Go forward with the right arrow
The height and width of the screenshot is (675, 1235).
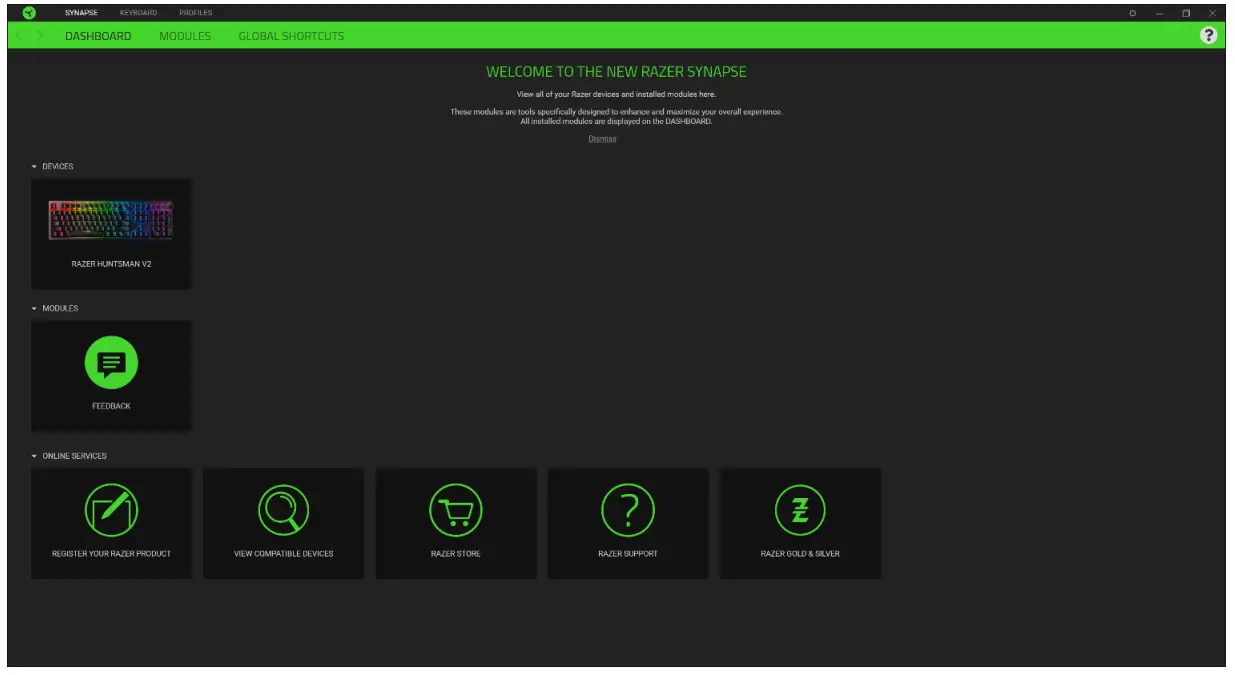40,36
